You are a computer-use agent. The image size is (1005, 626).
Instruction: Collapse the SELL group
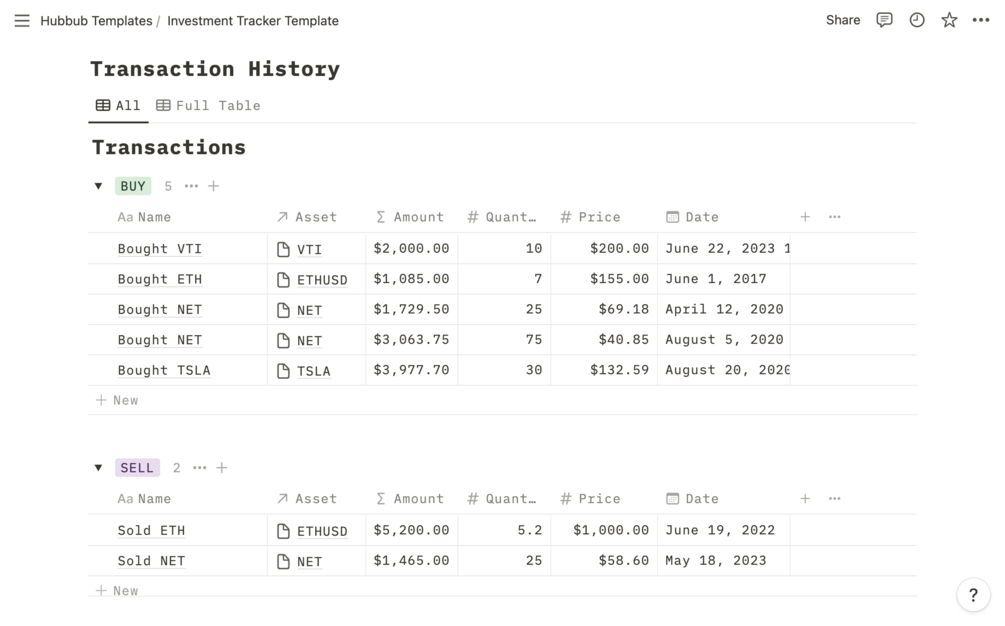98,468
